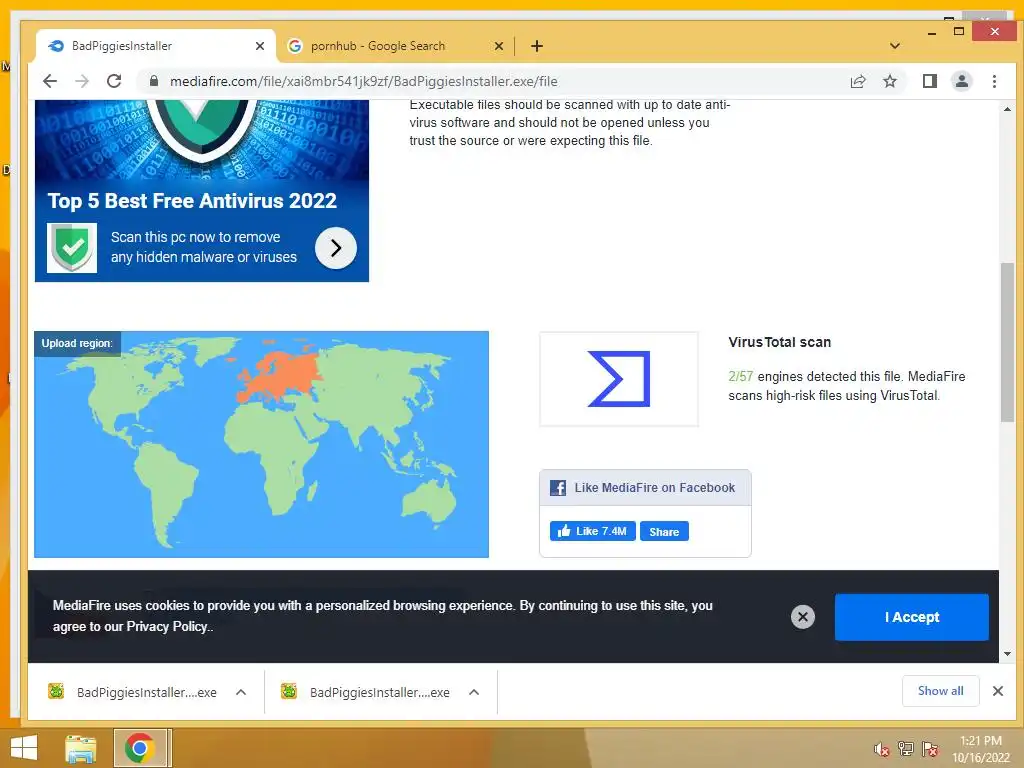
Task: Switch to the BadPiggiesInstaller tab
Action: (x=157, y=46)
